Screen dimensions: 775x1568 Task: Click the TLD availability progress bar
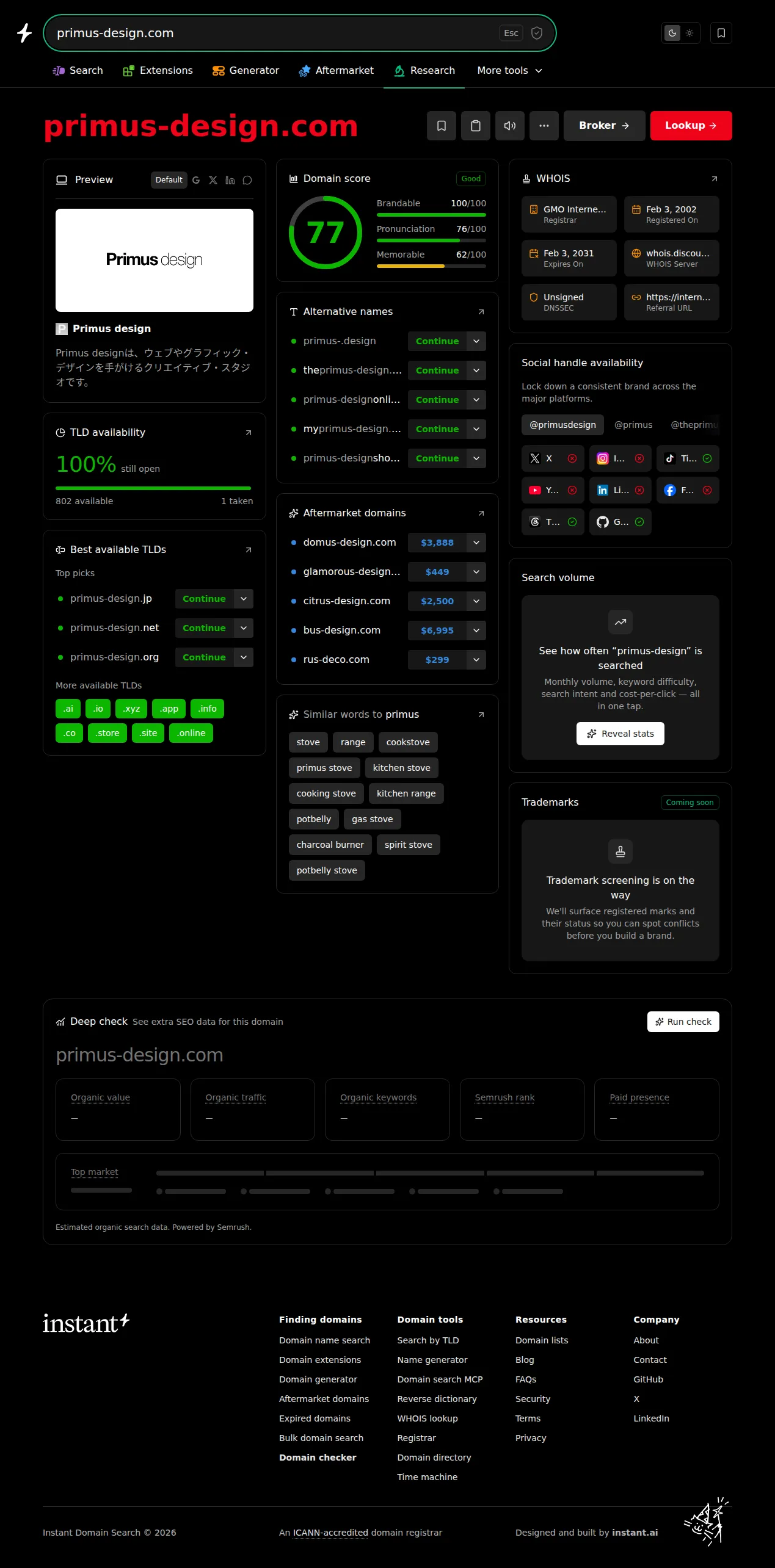153,488
